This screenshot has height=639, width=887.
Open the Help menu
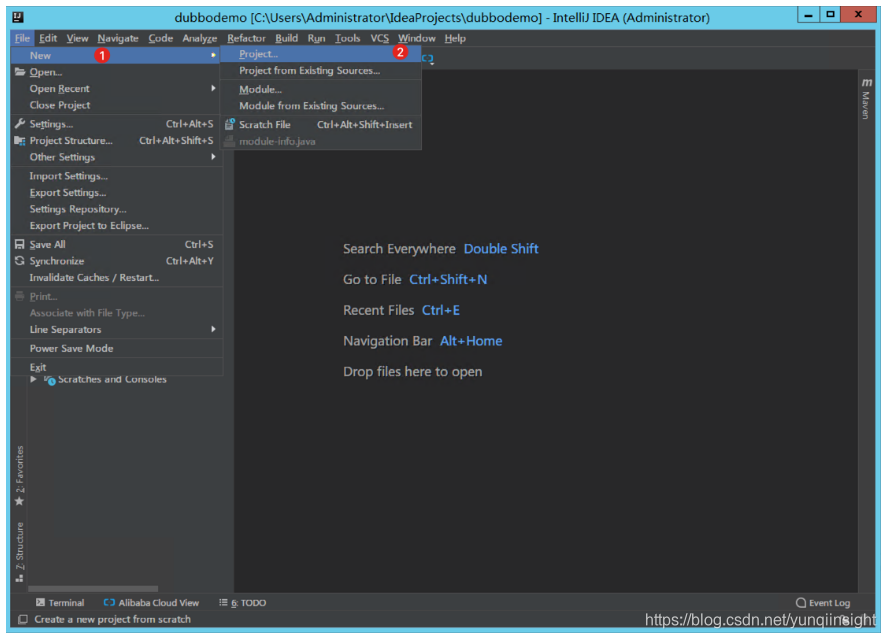[x=455, y=38]
